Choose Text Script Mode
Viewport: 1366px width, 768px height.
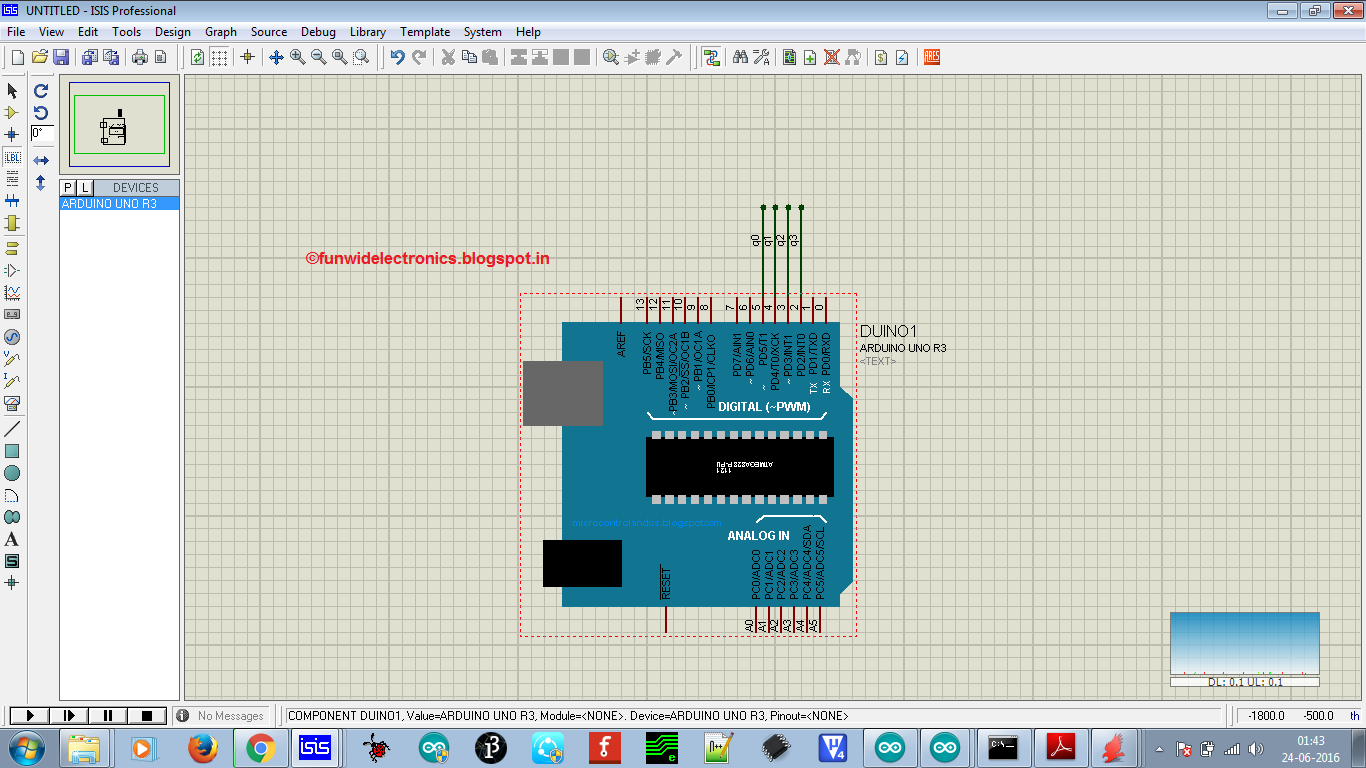click(x=13, y=179)
